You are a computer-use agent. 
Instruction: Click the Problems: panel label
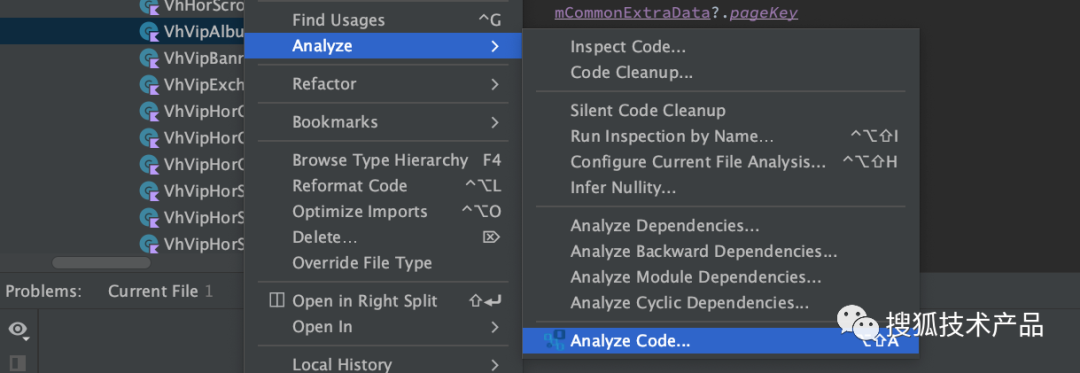tap(43, 292)
